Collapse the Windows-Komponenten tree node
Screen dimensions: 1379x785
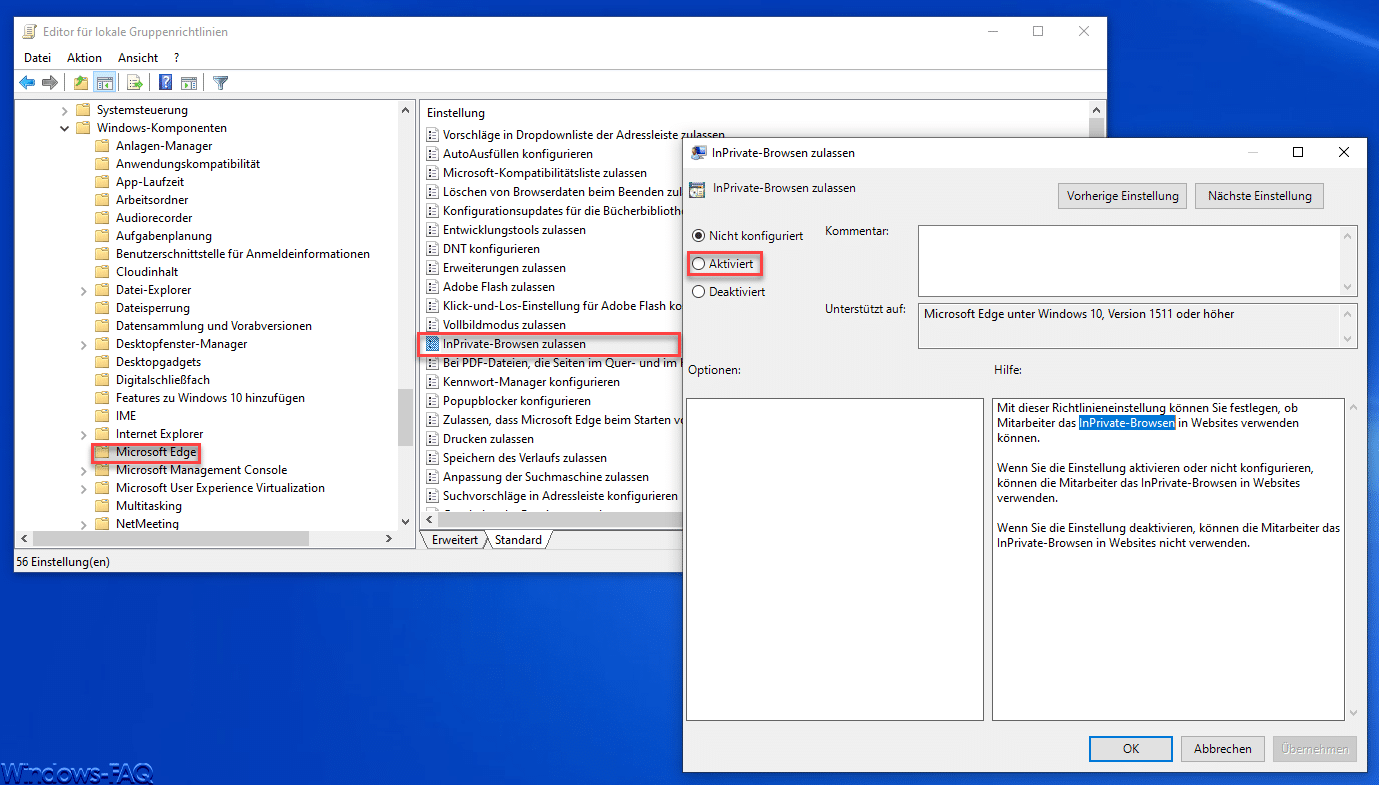[65, 128]
